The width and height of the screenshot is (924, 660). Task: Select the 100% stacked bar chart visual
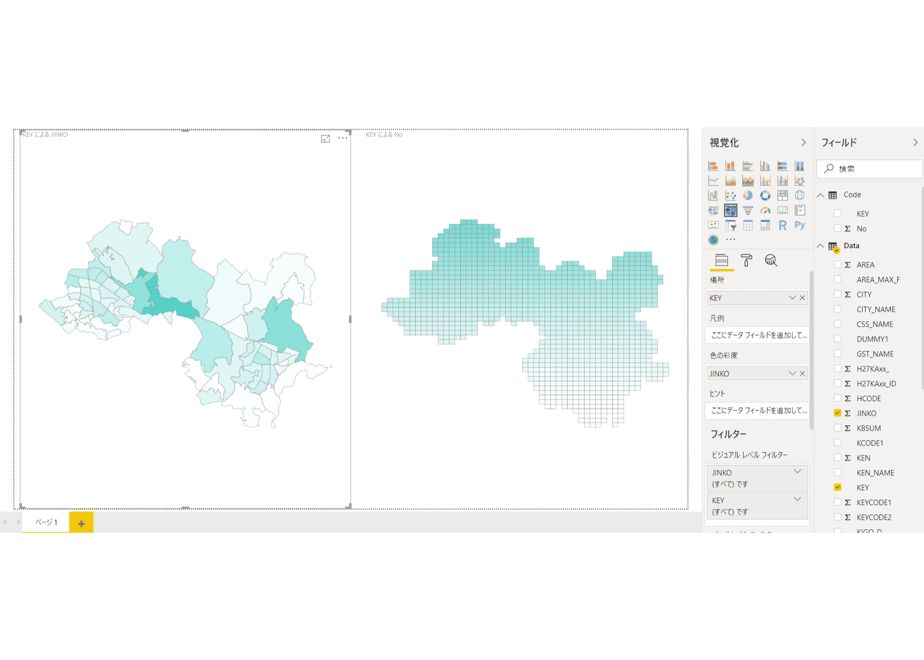click(783, 166)
